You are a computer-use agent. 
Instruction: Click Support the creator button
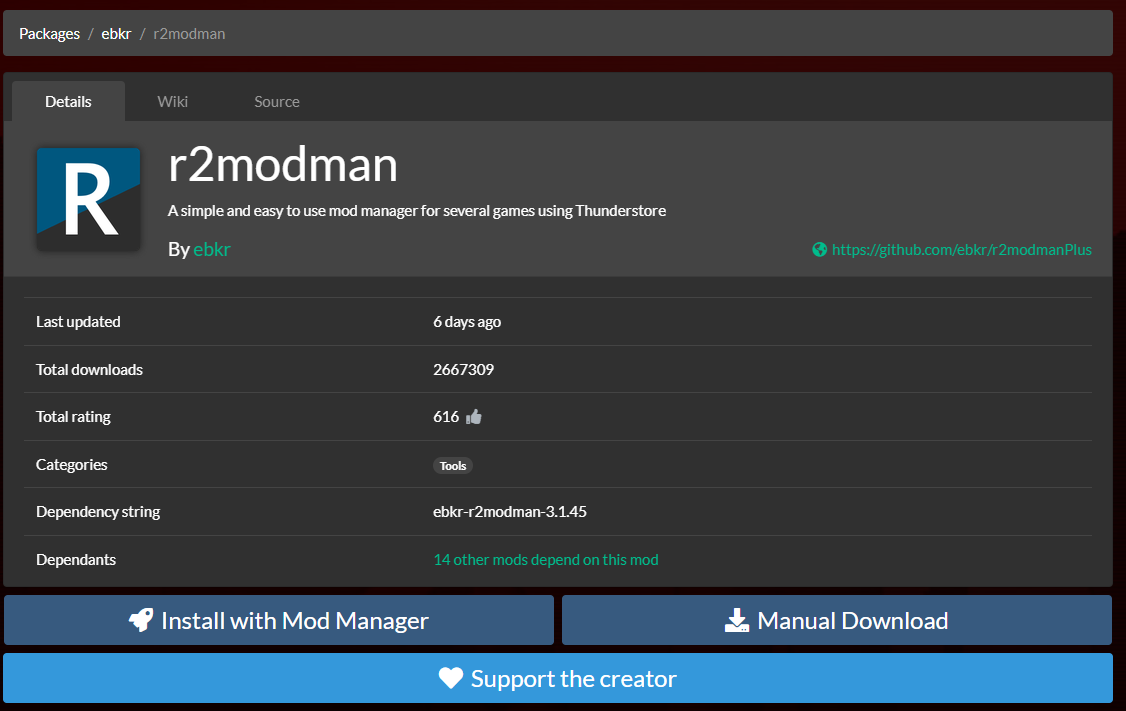[558, 678]
